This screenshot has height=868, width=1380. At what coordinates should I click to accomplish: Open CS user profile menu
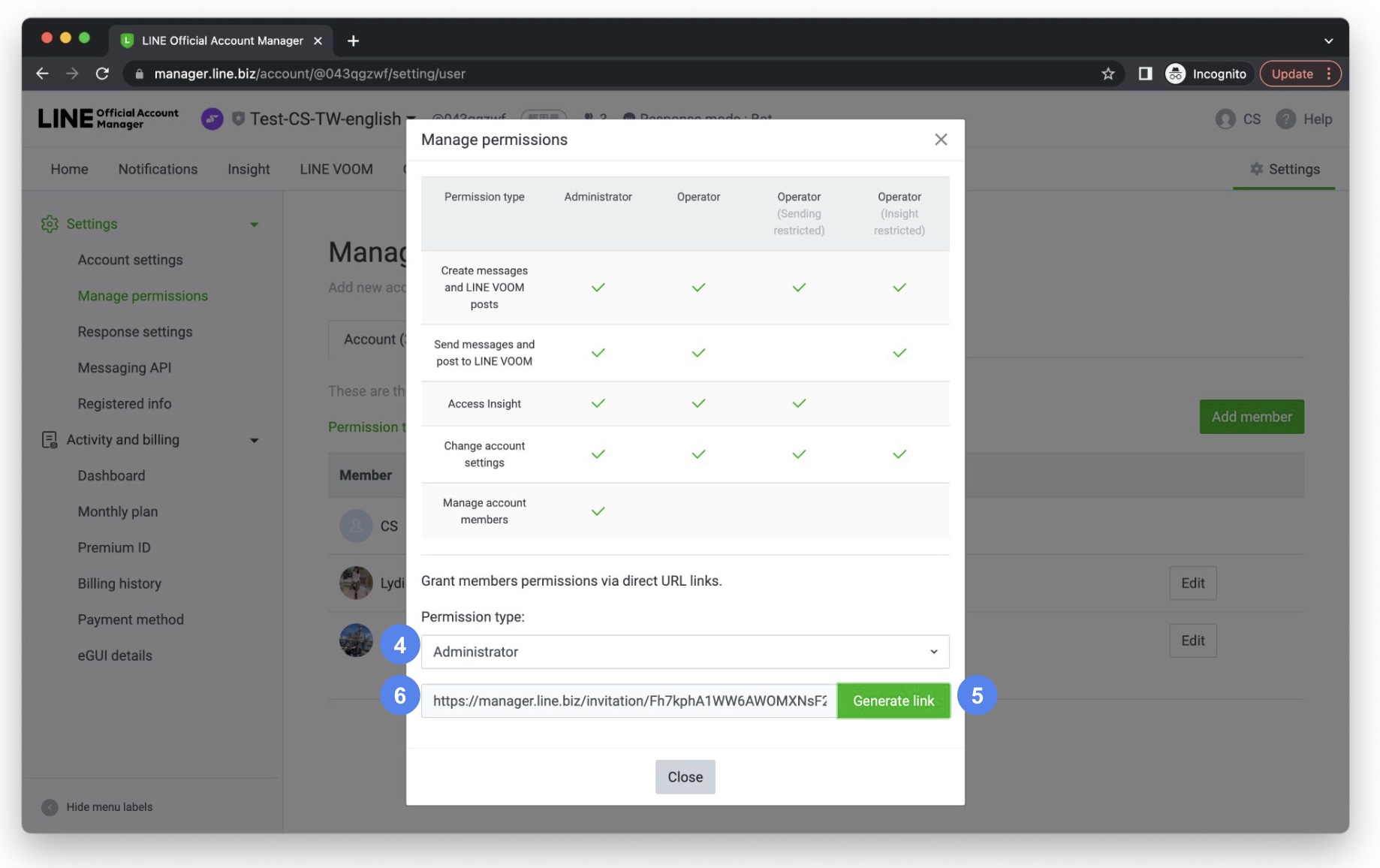[1238, 119]
